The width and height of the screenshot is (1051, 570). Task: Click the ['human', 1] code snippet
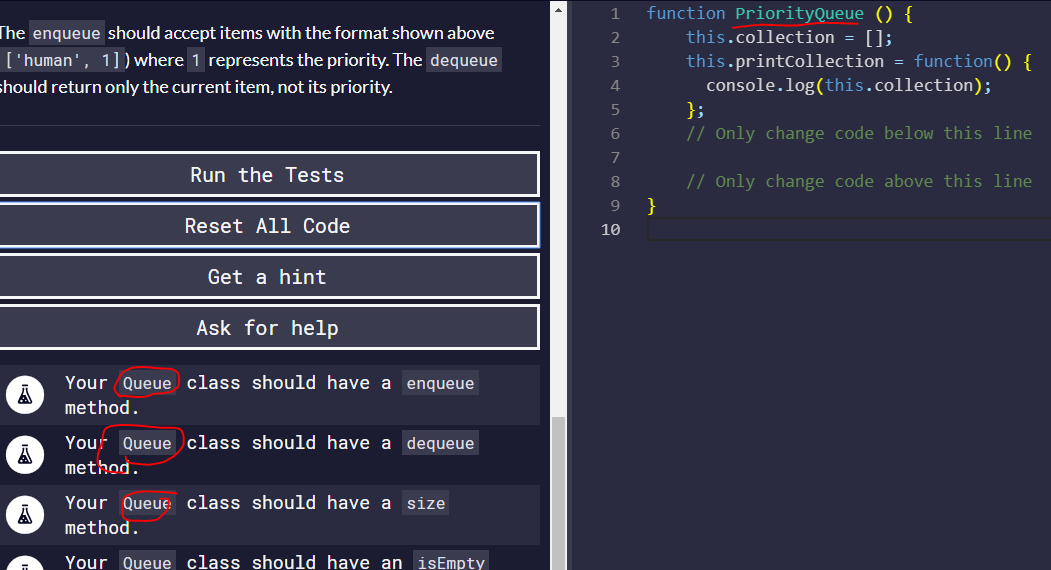[x=62, y=60]
